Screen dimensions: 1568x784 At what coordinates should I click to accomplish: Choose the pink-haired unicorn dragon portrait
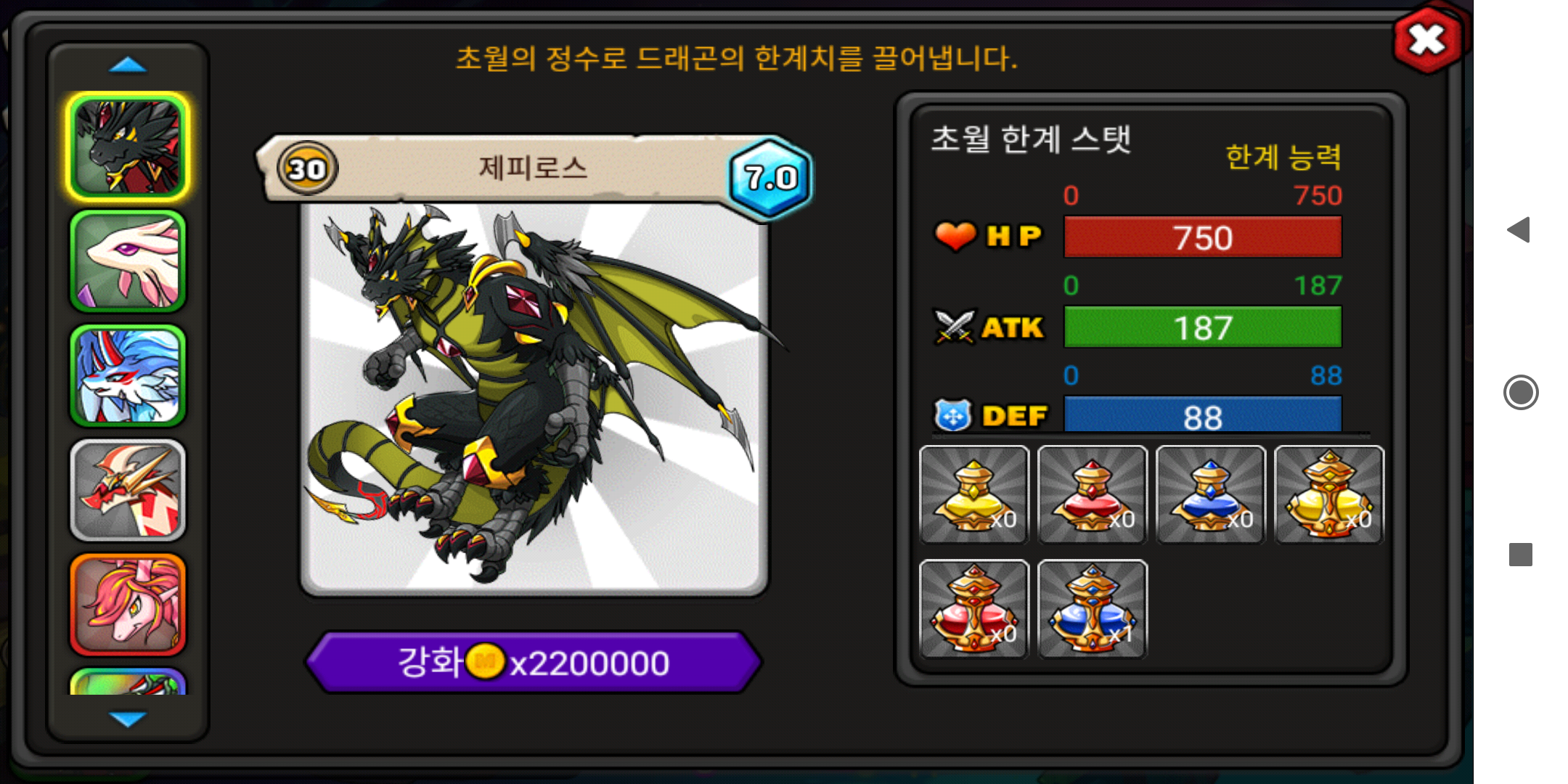(x=128, y=604)
